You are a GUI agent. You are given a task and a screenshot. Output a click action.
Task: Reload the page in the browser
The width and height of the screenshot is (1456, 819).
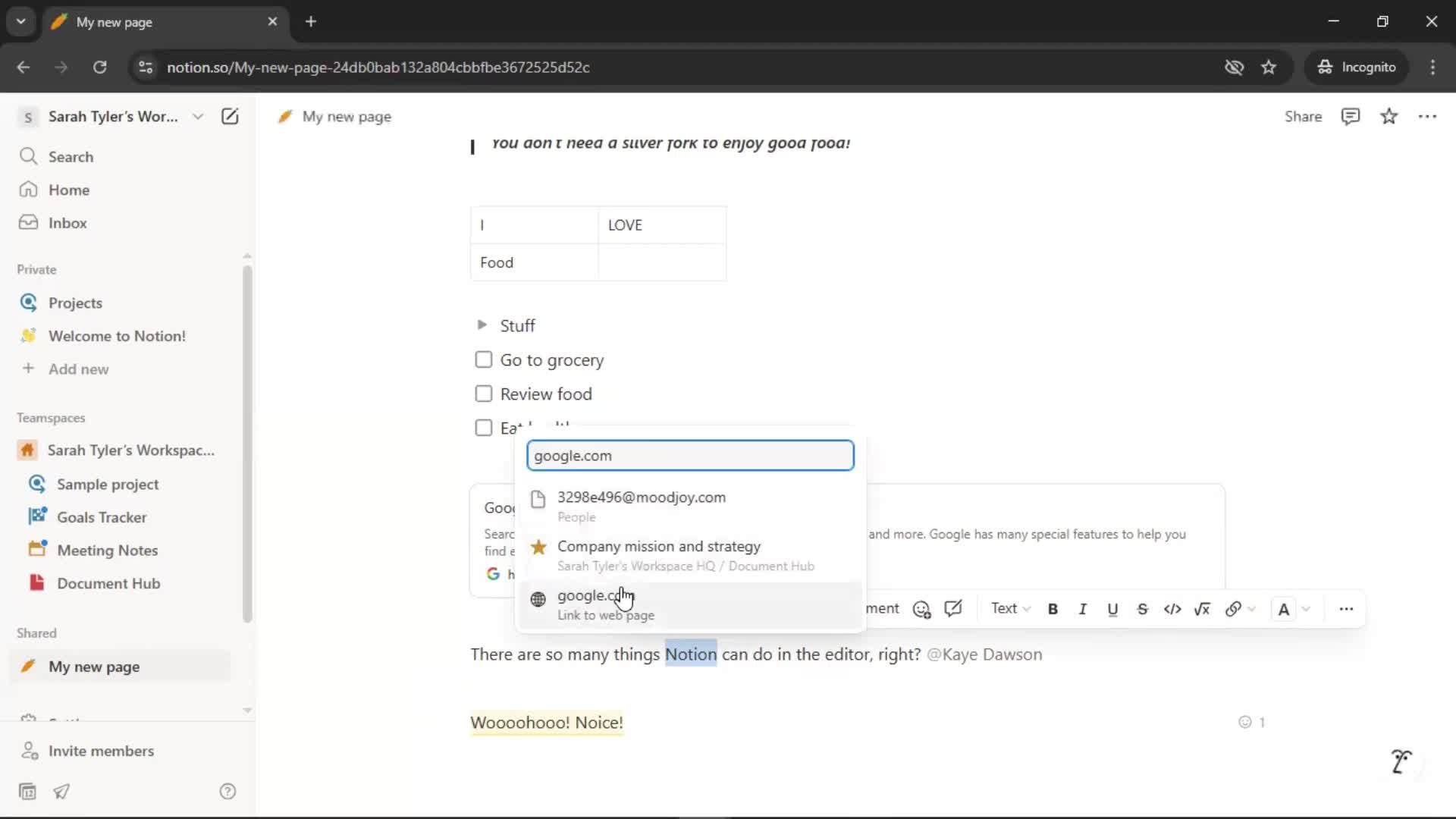[99, 67]
